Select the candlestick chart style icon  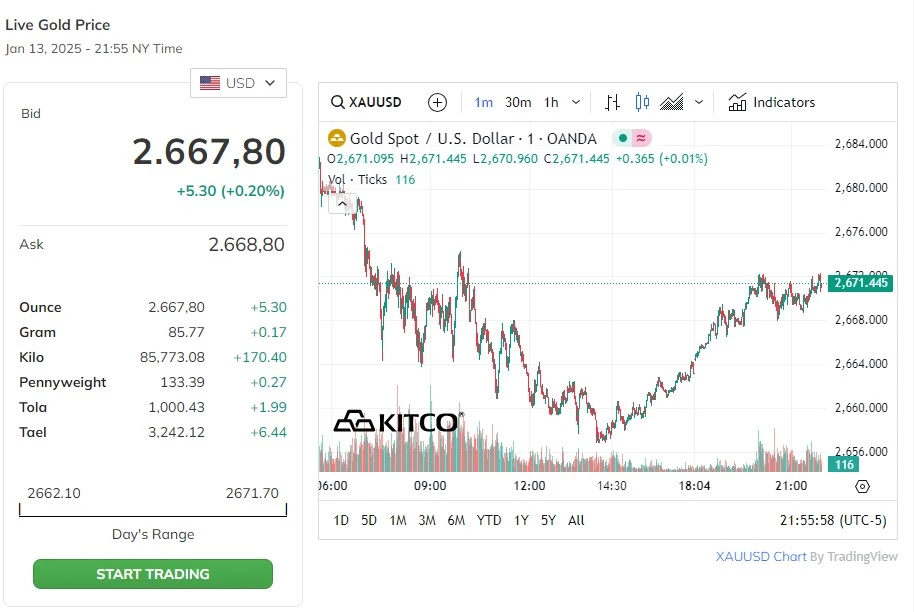tap(642, 102)
